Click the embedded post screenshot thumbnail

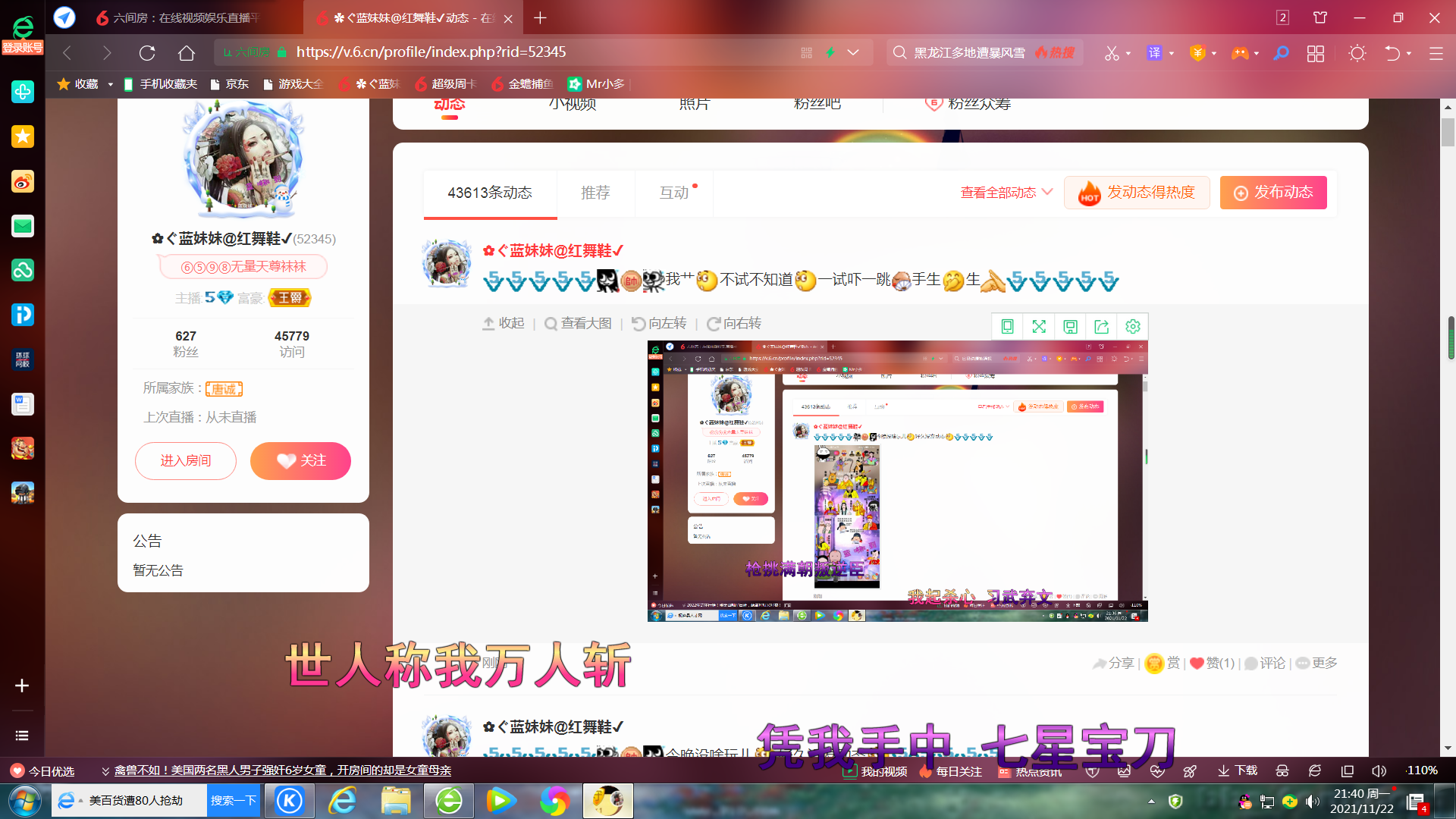coord(897,482)
